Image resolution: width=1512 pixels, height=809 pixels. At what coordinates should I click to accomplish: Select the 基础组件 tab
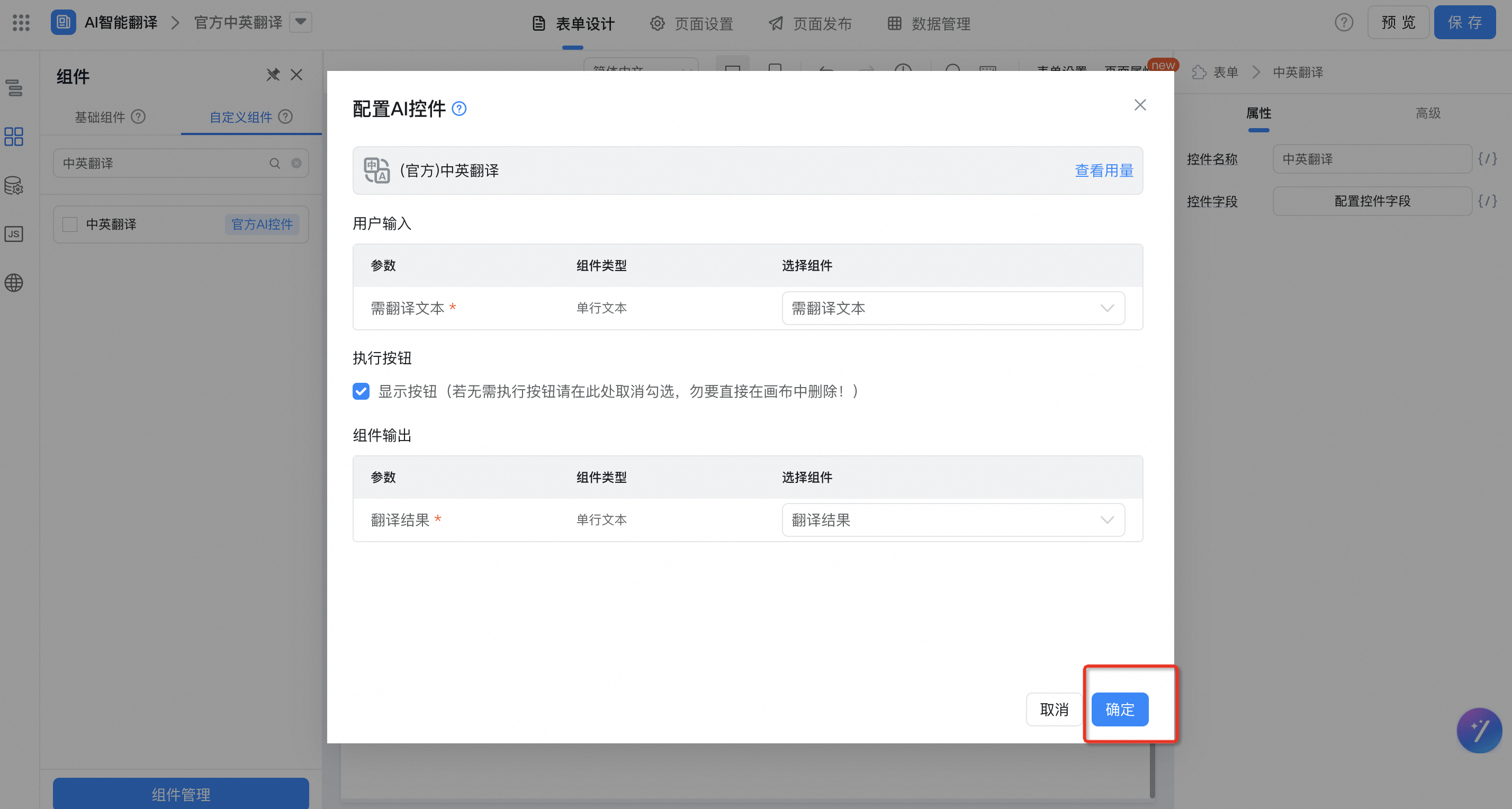click(100, 117)
